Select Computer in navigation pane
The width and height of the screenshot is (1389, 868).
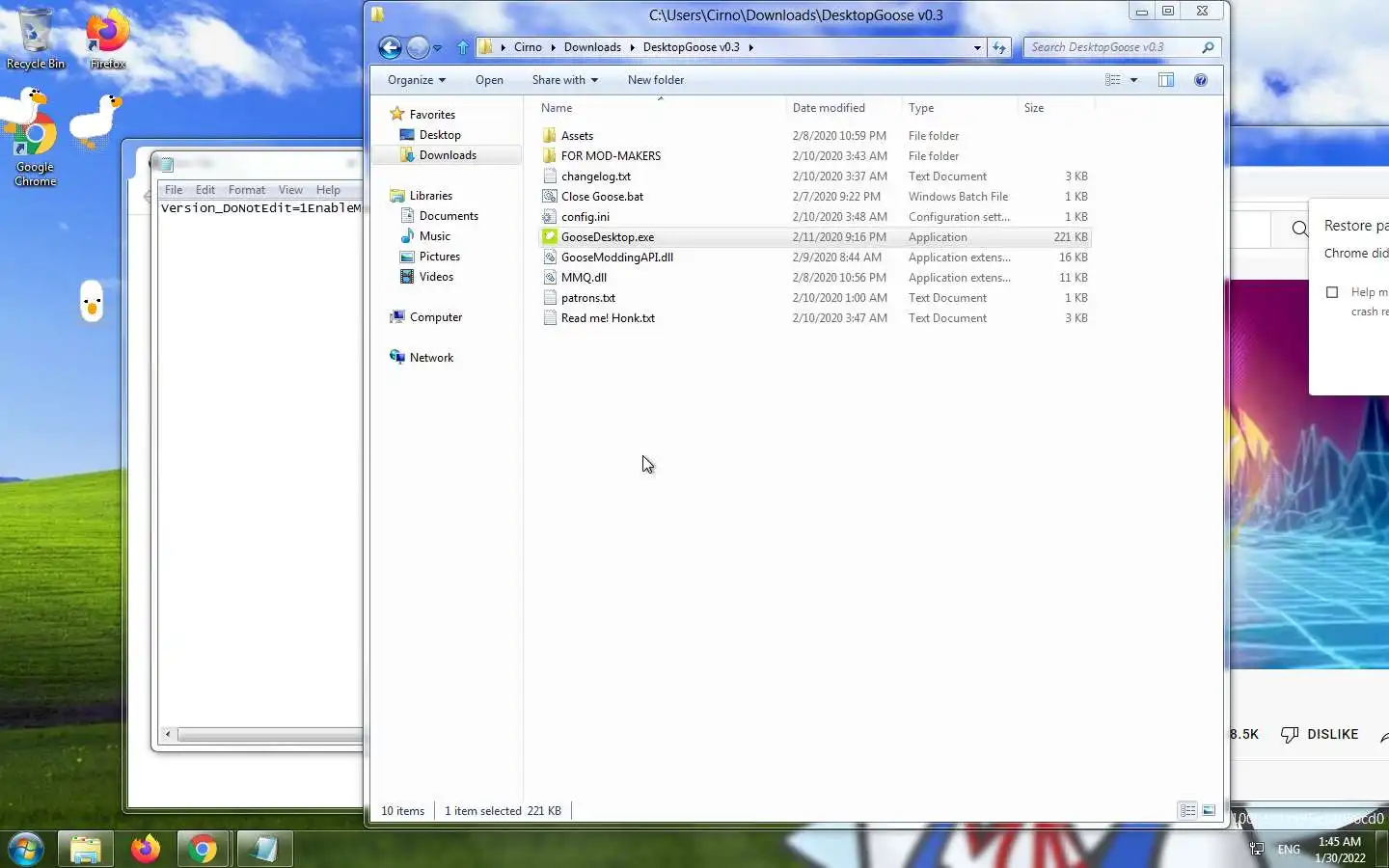point(435,317)
